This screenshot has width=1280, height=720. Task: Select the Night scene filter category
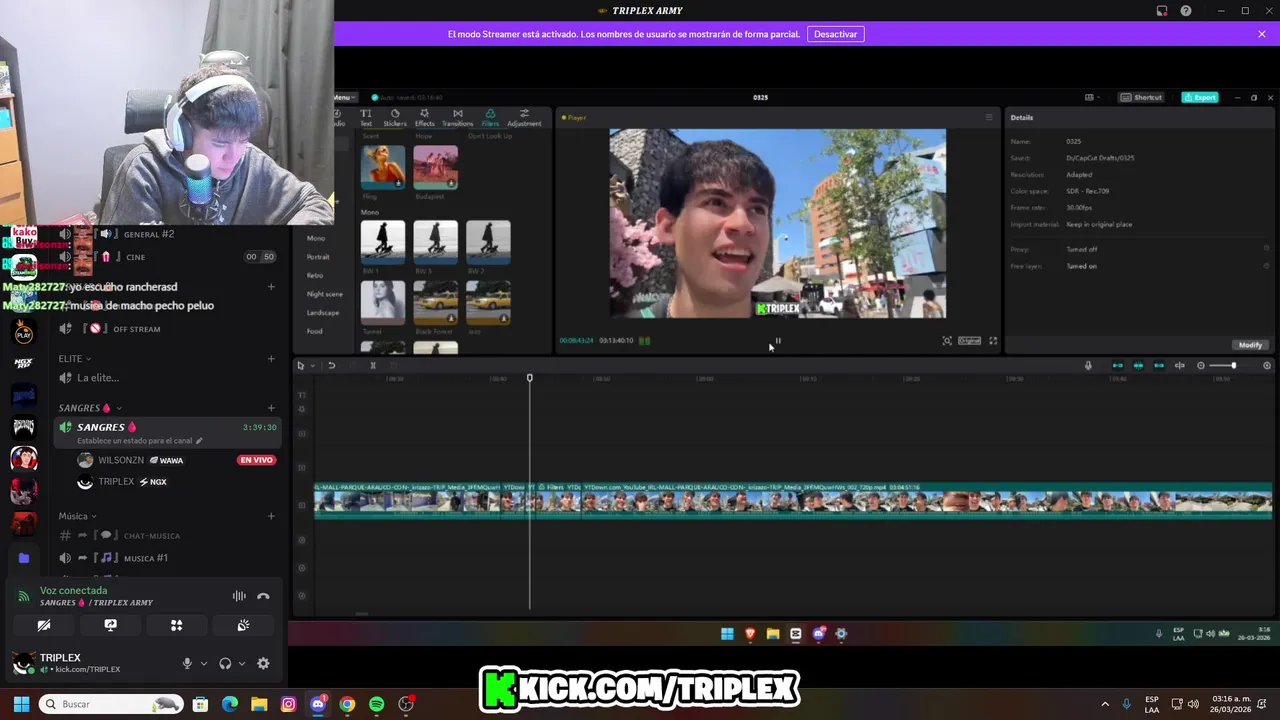(324, 294)
